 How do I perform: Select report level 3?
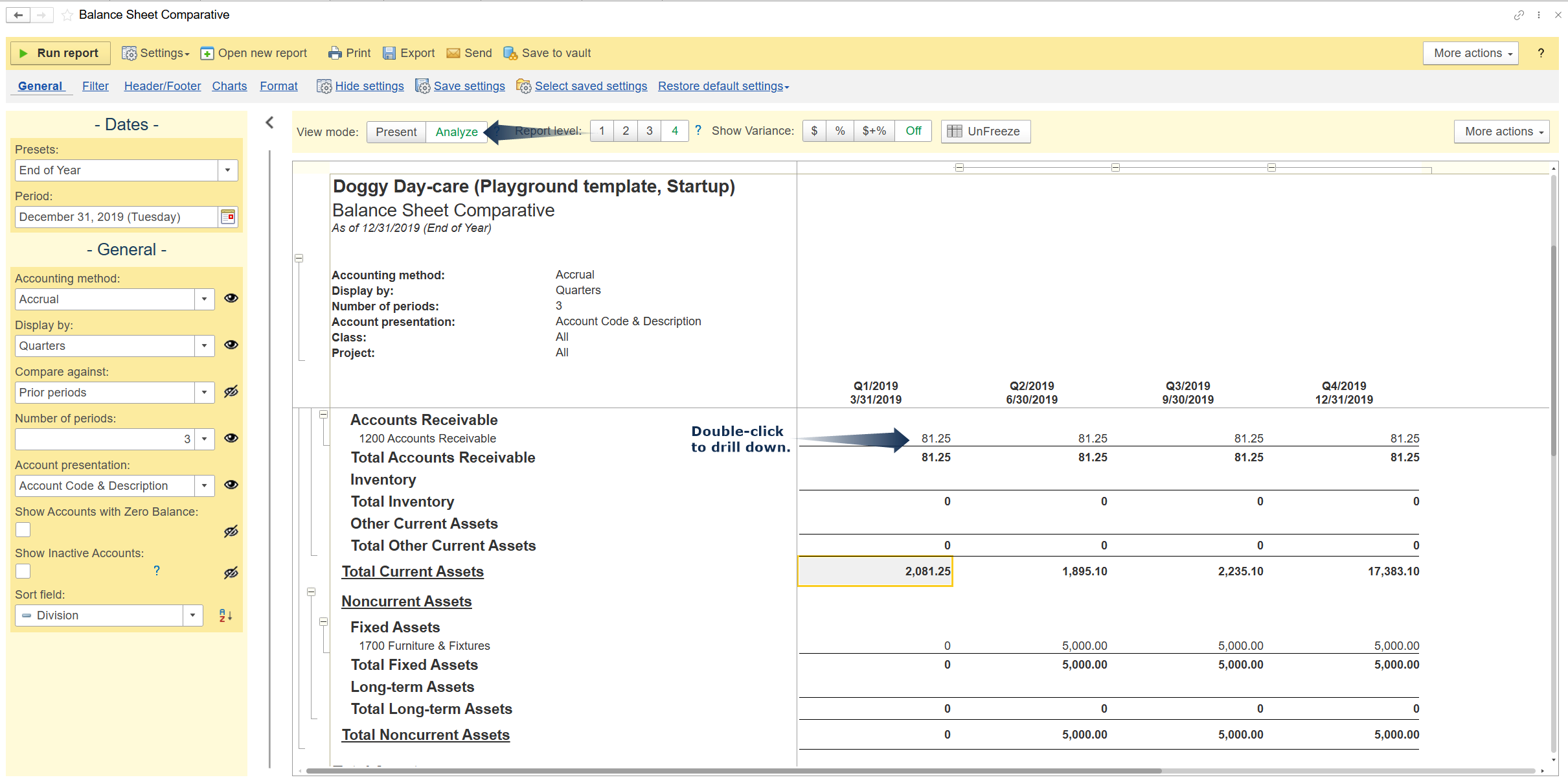click(x=649, y=131)
